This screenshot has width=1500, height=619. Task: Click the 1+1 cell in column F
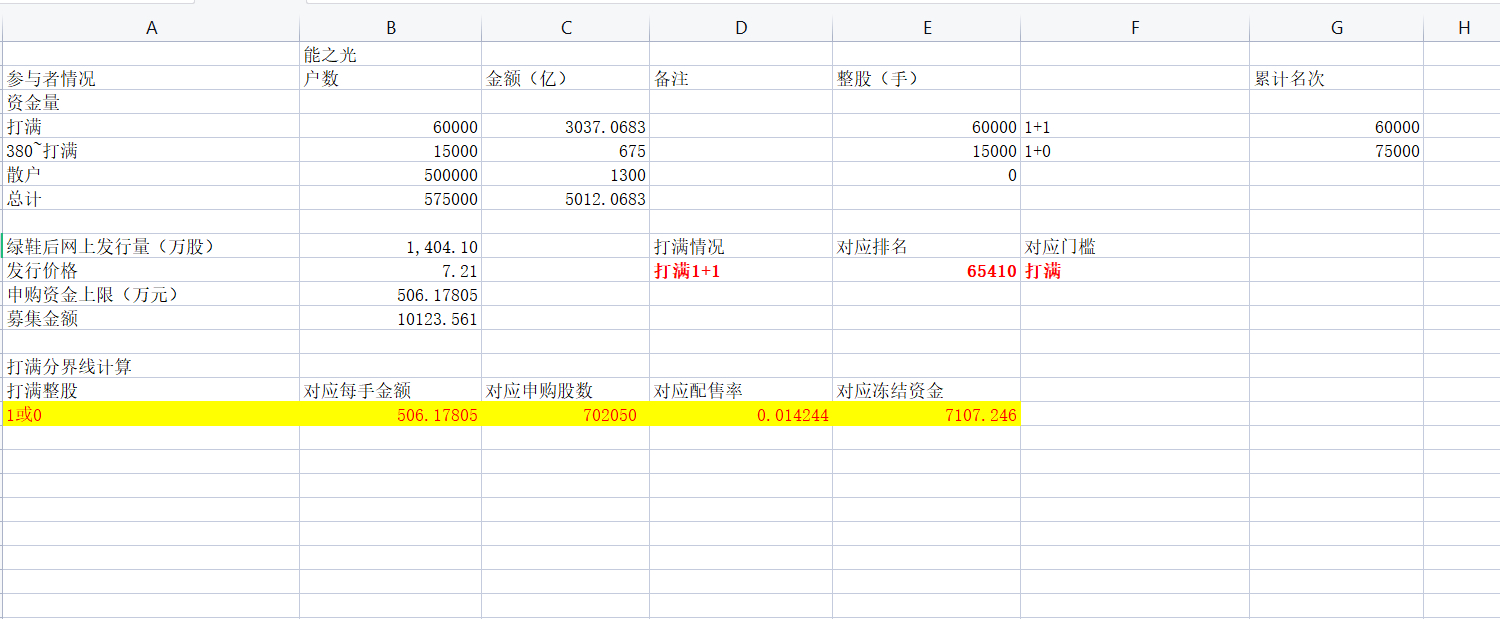[1135, 127]
